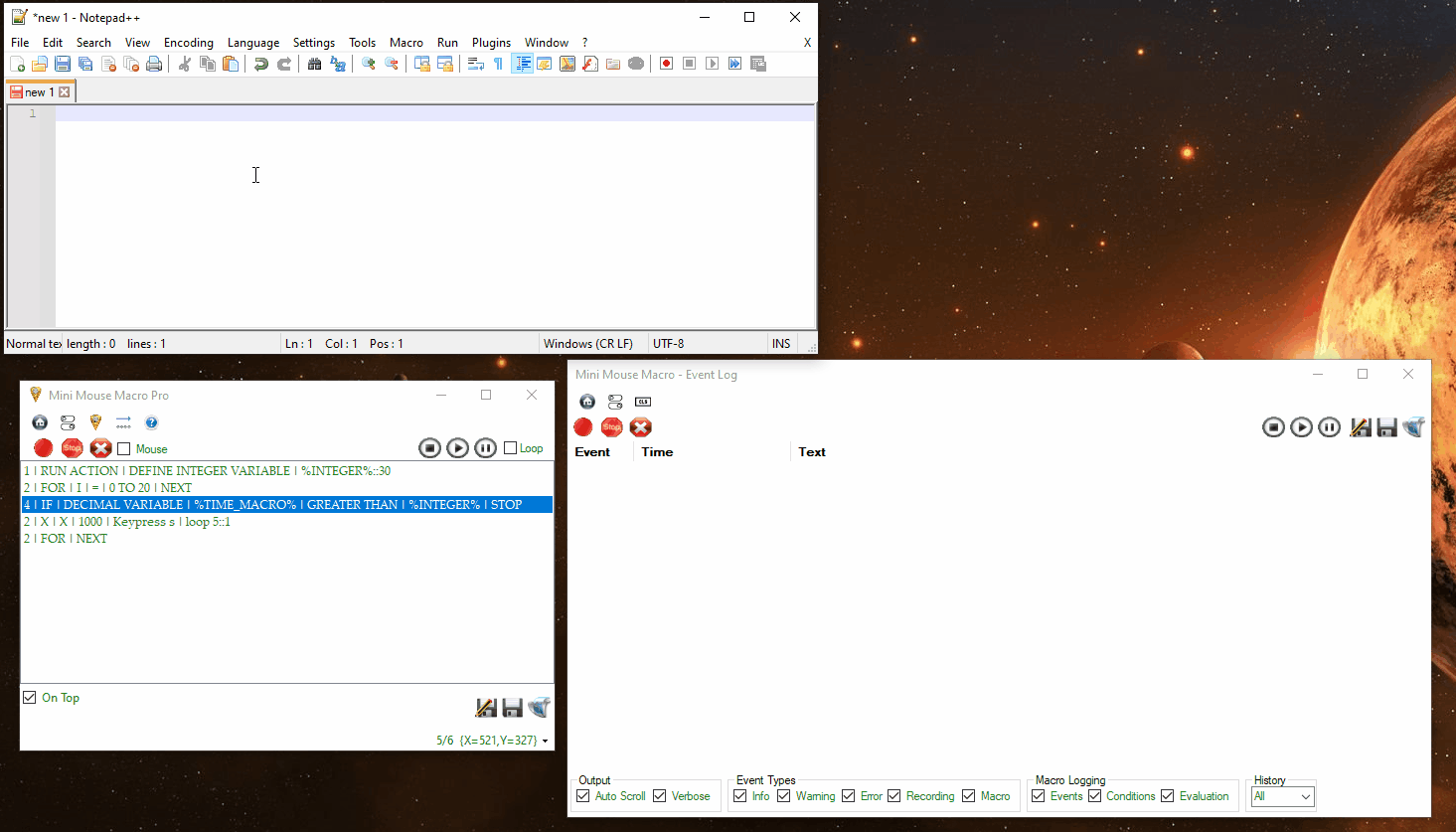
Task: Click the home icon in Event Log window
Action: 587,402
